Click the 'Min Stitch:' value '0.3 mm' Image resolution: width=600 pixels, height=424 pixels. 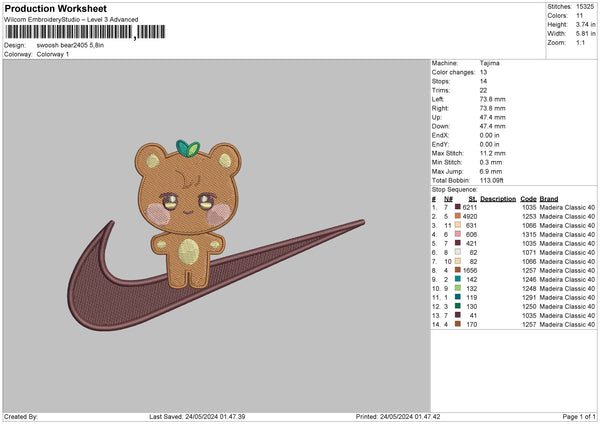tap(491, 162)
